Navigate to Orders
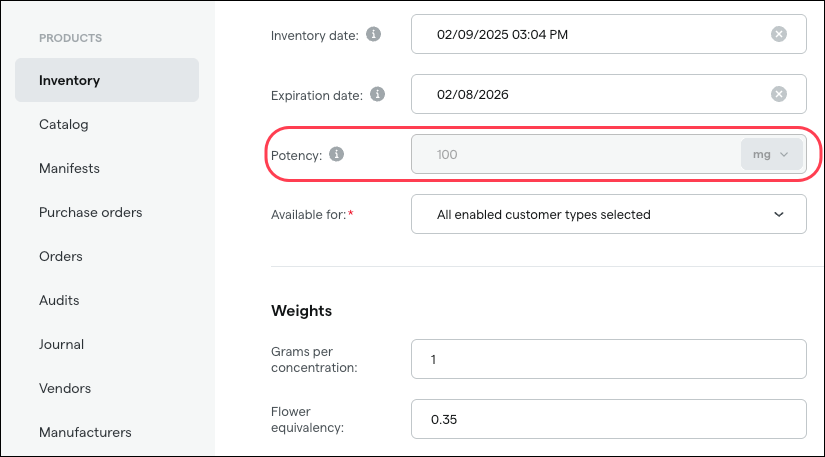 tap(61, 256)
